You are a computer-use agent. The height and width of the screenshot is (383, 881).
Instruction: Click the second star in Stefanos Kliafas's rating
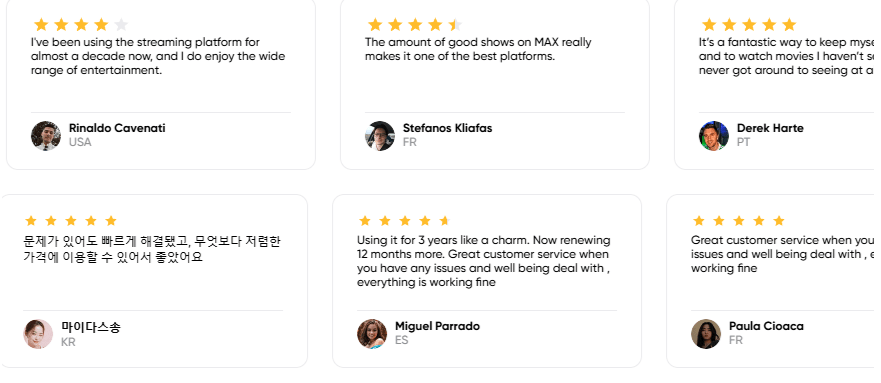click(395, 25)
